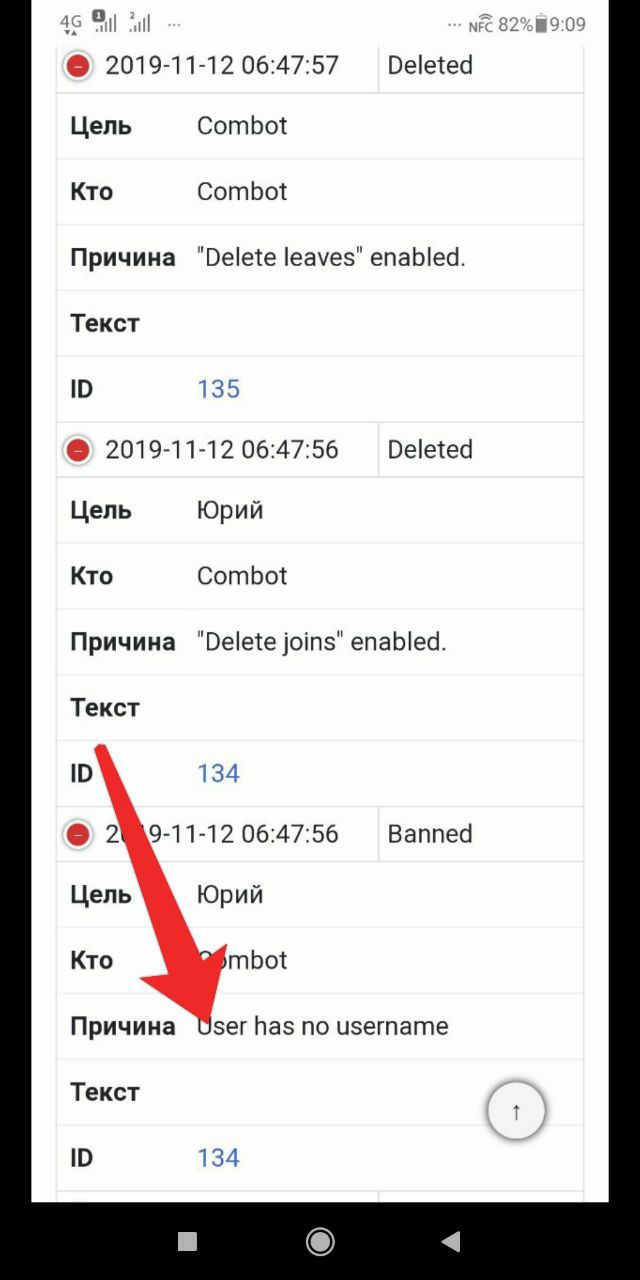Tap the Android recent apps square icon
The image size is (640, 1280).
click(x=187, y=1242)
